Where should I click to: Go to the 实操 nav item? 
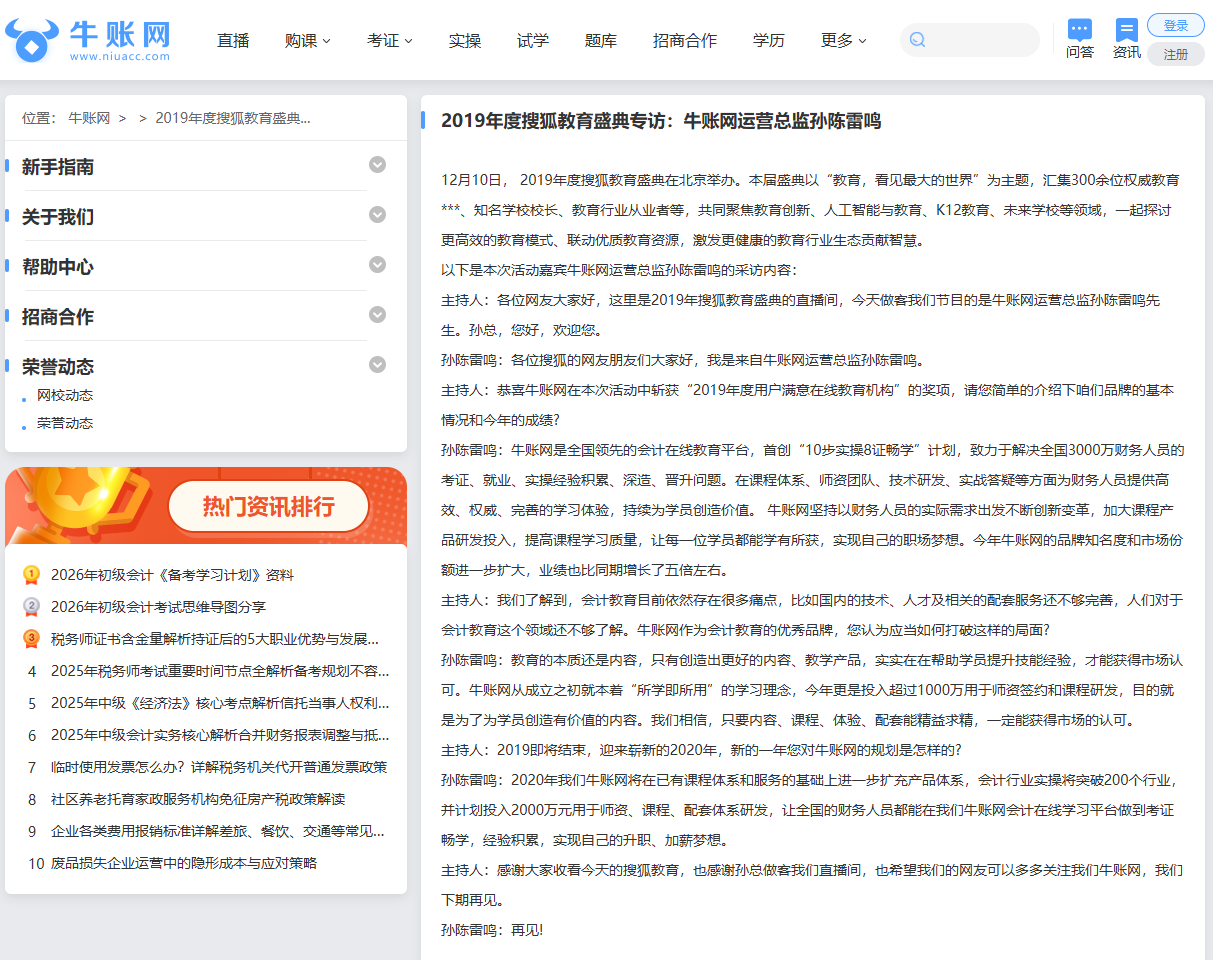(465, 40)
